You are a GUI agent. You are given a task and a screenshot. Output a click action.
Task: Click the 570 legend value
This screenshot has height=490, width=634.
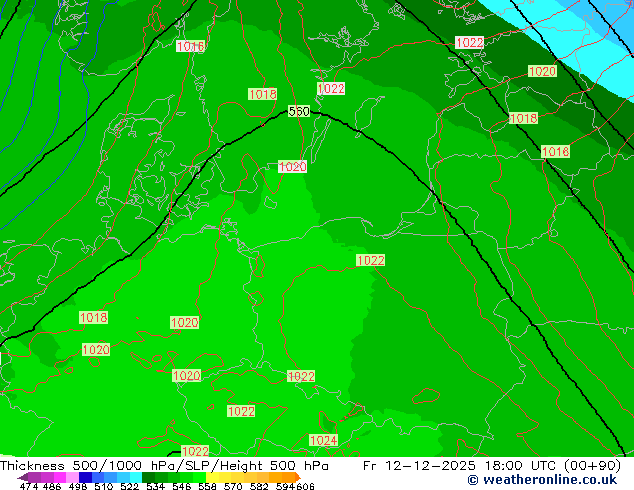tap(233, 486)
